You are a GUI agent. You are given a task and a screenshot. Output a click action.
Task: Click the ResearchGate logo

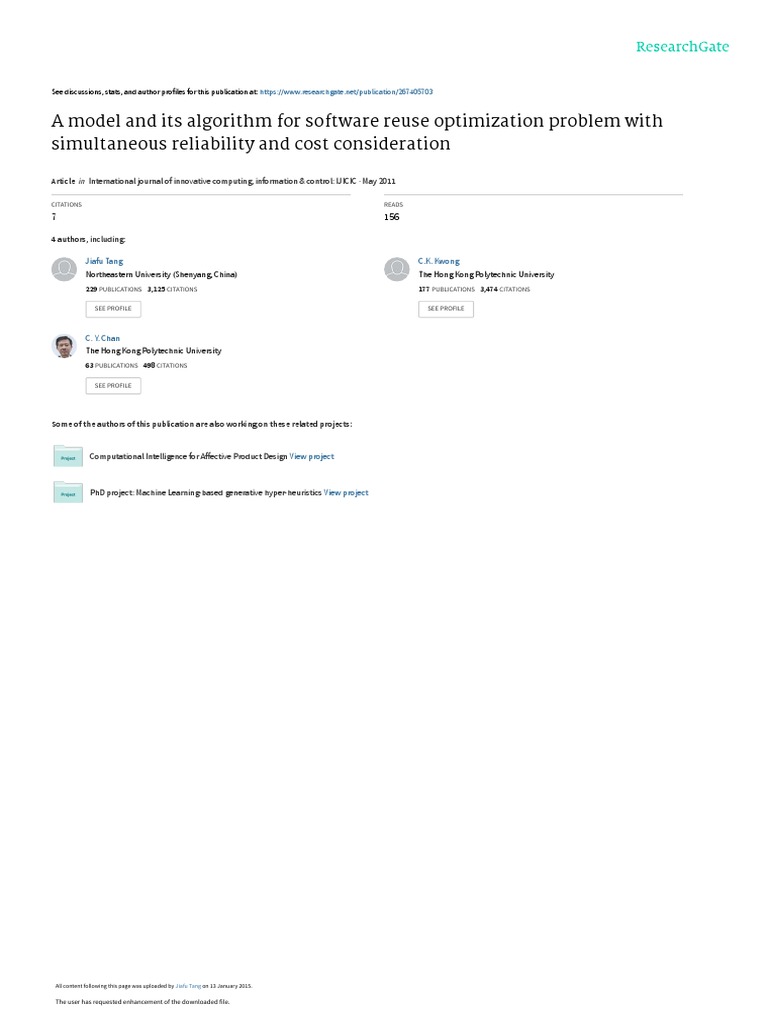click(x=683, y=46)
